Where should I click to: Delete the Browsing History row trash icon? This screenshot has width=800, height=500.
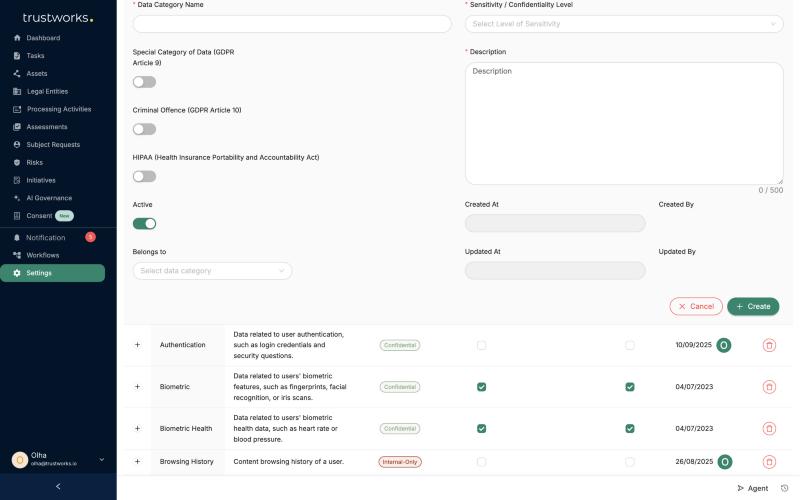769,462
